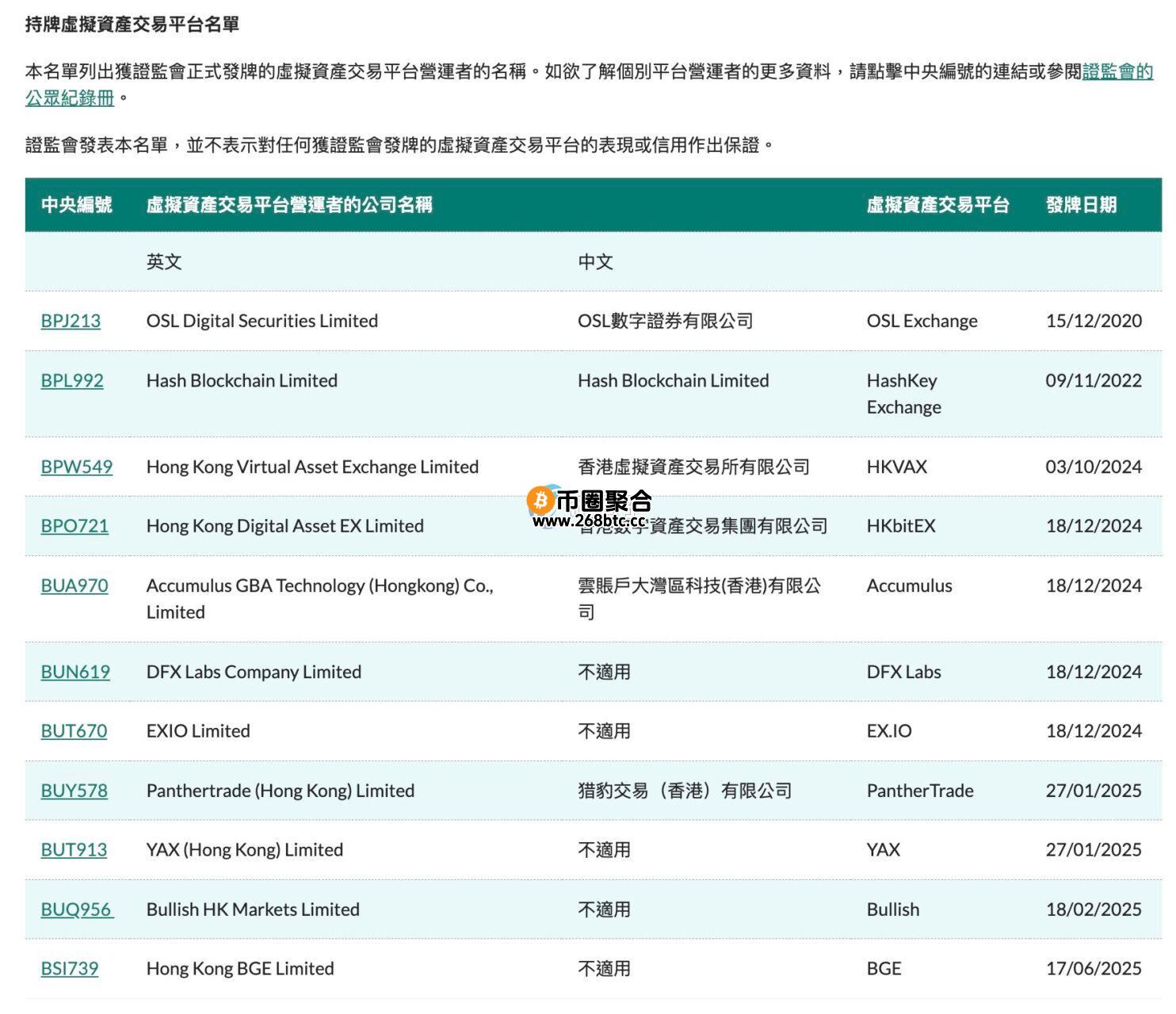Click Accumulus GBA Technology (Hongkong) Co., Limited
This screenshot has width=1176, height=1014.
click(x=320, y=599)
